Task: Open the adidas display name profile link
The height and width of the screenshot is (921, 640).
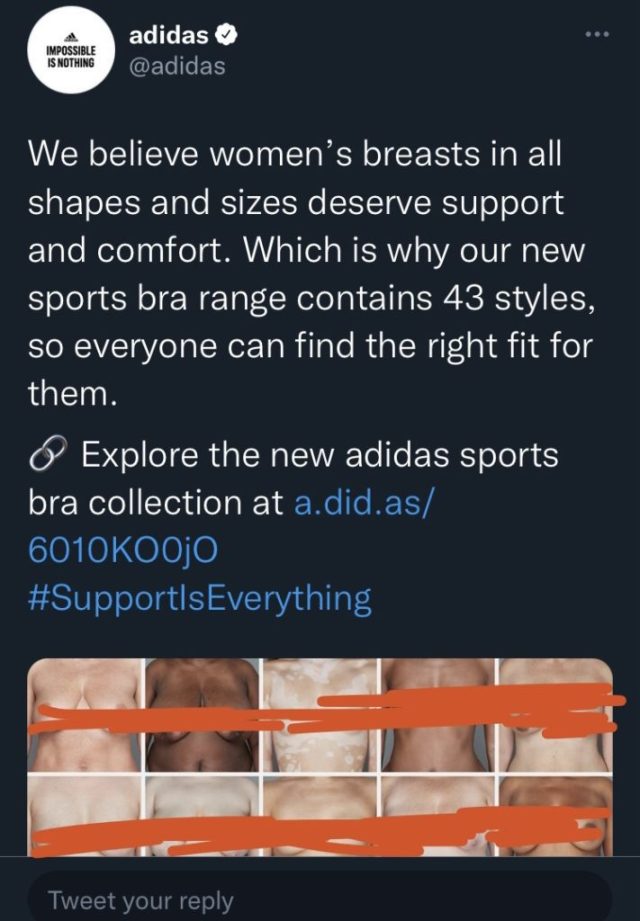Action: tap(168, 36)
